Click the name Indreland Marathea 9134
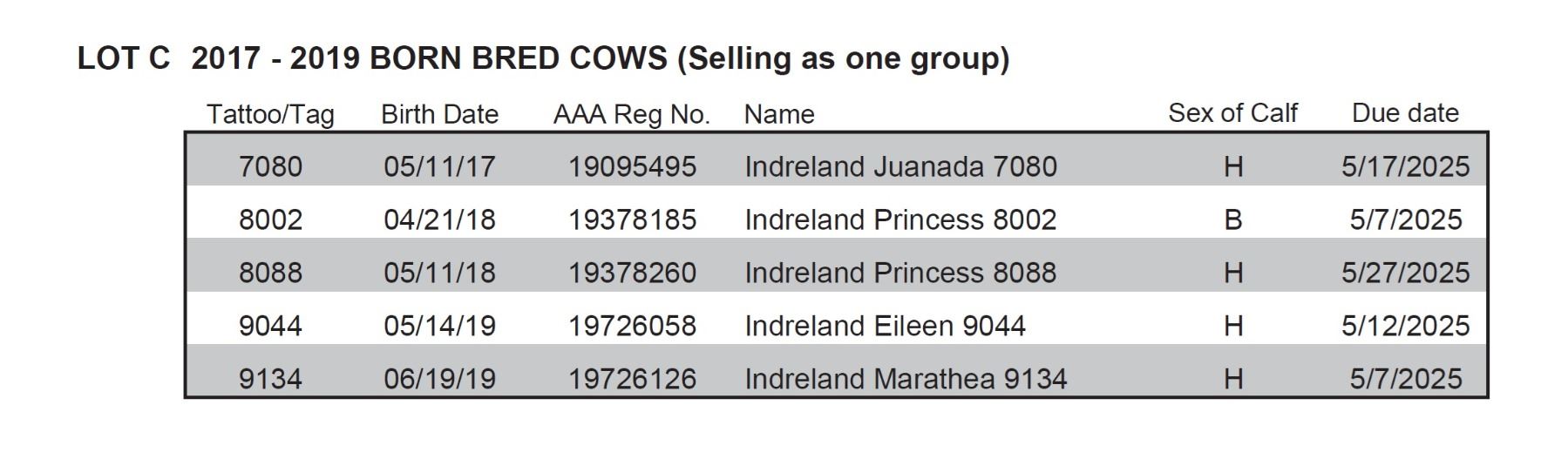Image resolution: width=1568 pixels, height=459 pixels. click(905, 379)
